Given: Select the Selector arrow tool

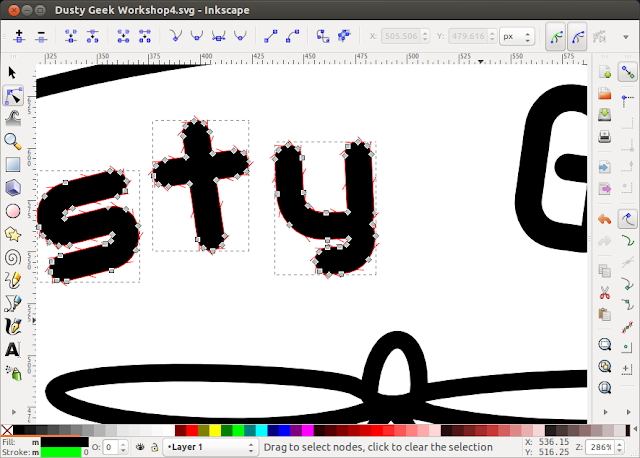Looking at the screenshot, I should tap(12, 73).
